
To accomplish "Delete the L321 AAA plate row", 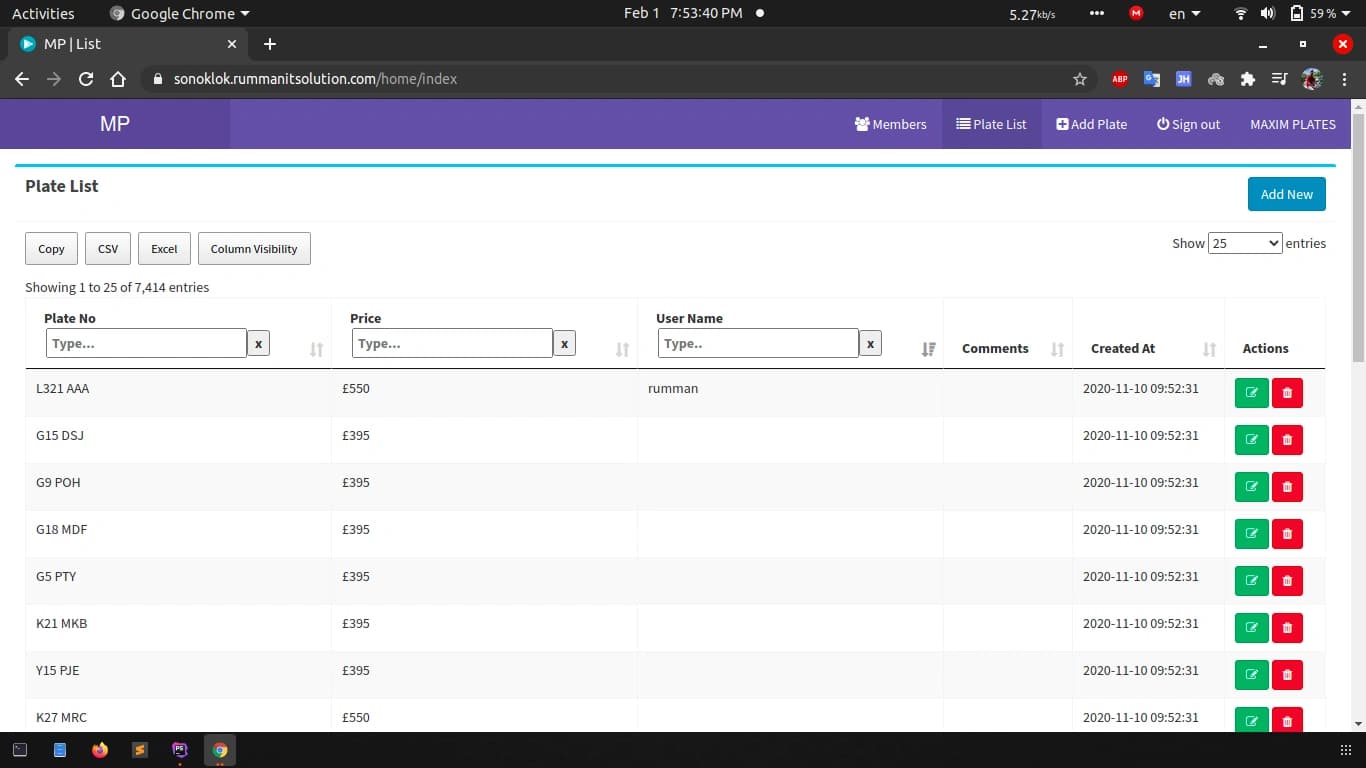I will [x=1287, y=393].
